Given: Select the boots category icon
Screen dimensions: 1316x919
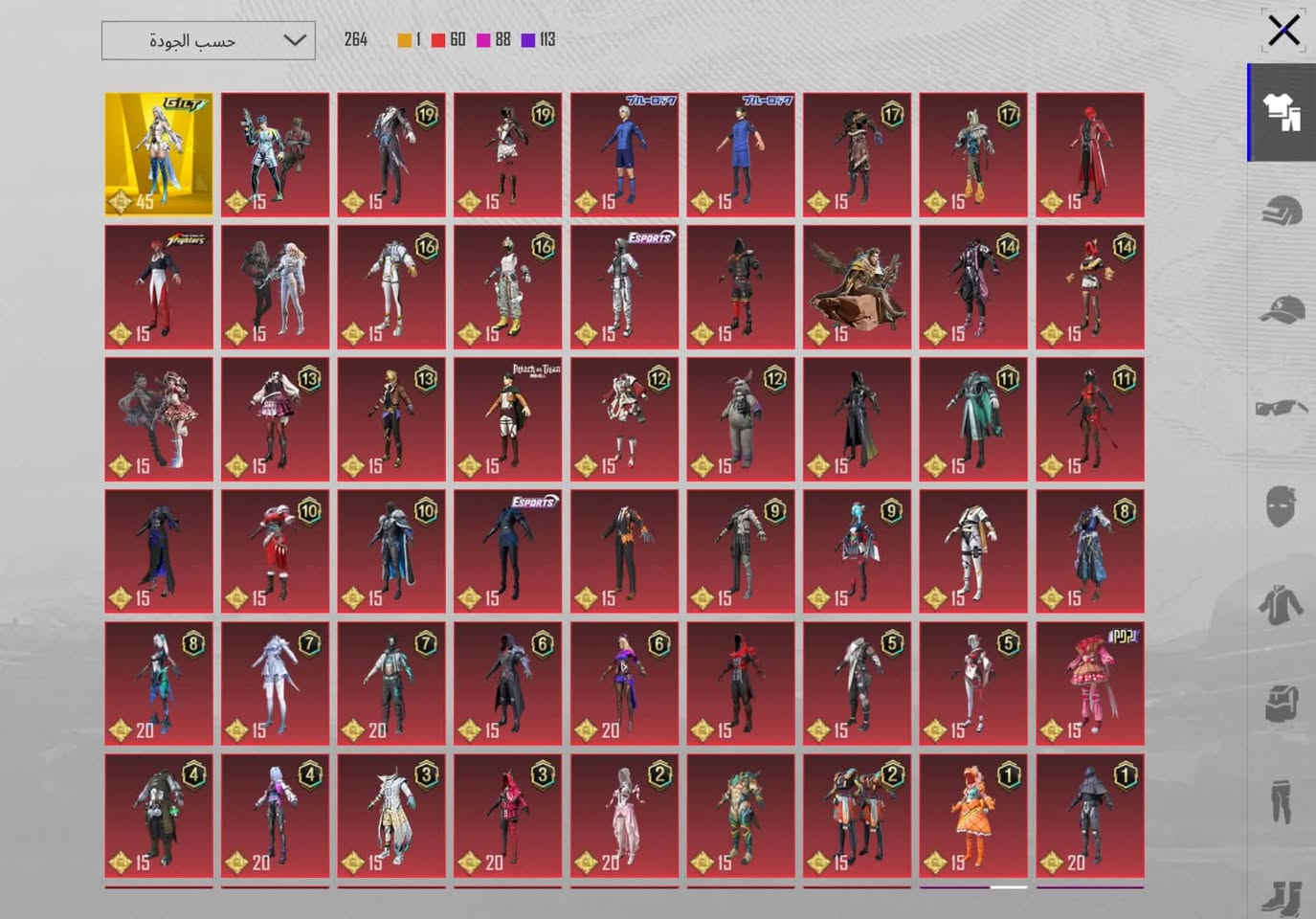Looking at the screenshot, I should point(1281,897).
